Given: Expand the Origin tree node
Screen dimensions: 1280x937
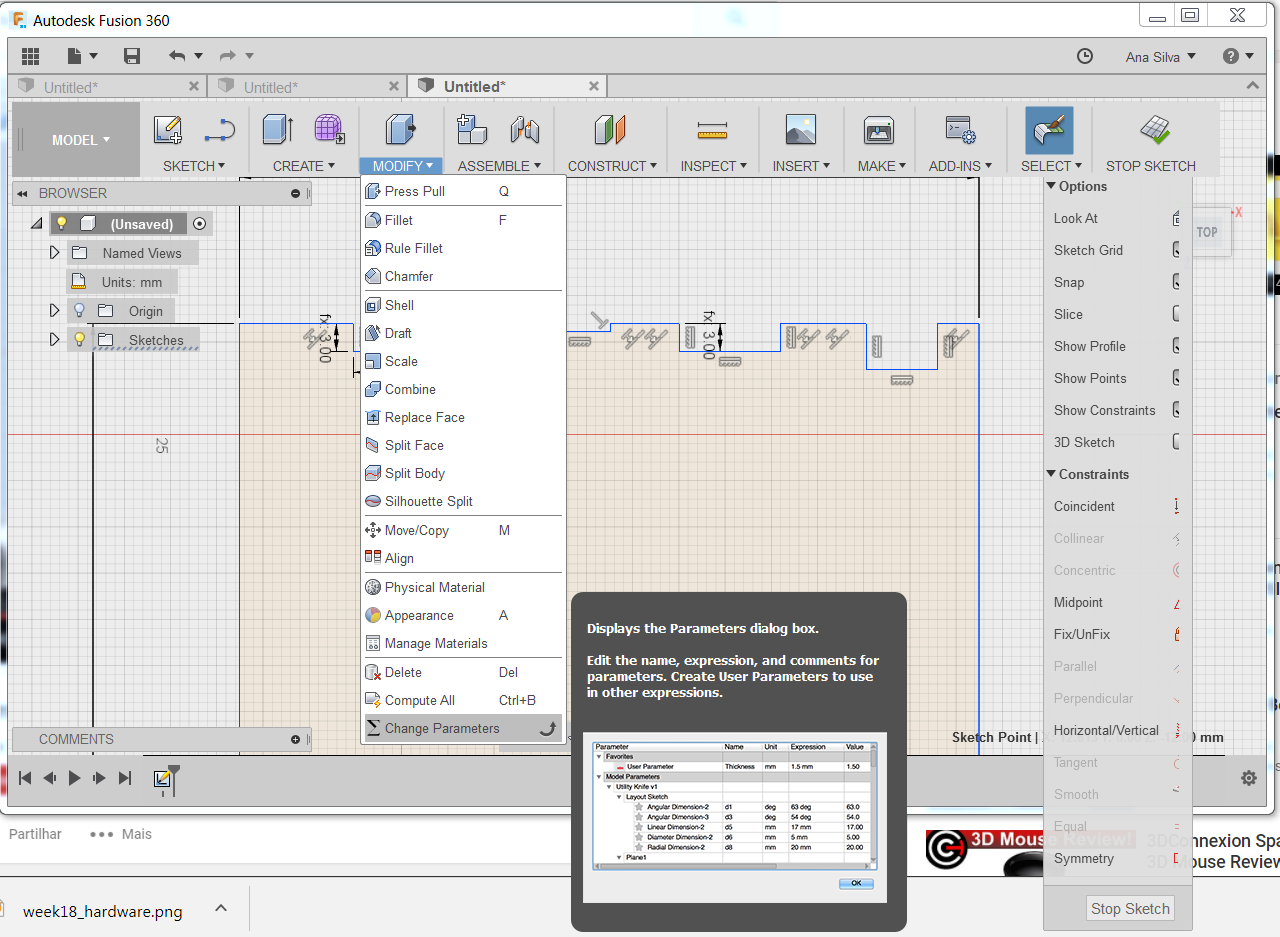Looking at the screenshot, I should click(x=55, y=311).
